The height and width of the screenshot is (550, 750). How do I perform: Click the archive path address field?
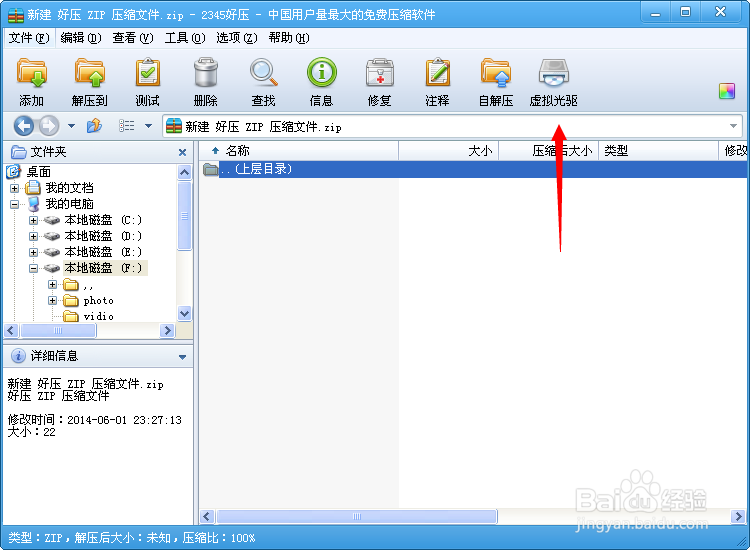coord(452,126)
